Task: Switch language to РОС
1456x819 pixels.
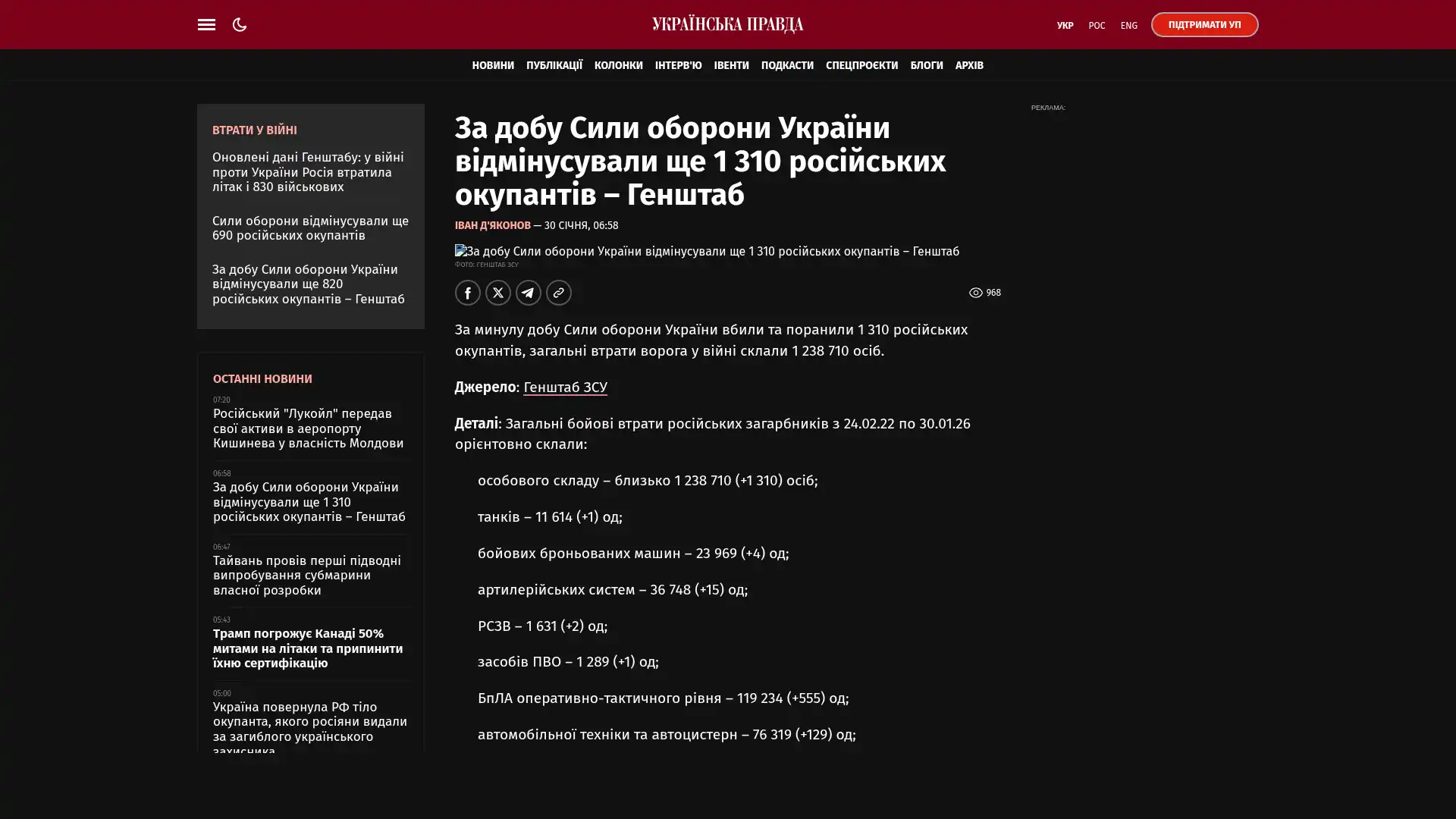Action: [1097, 26]
